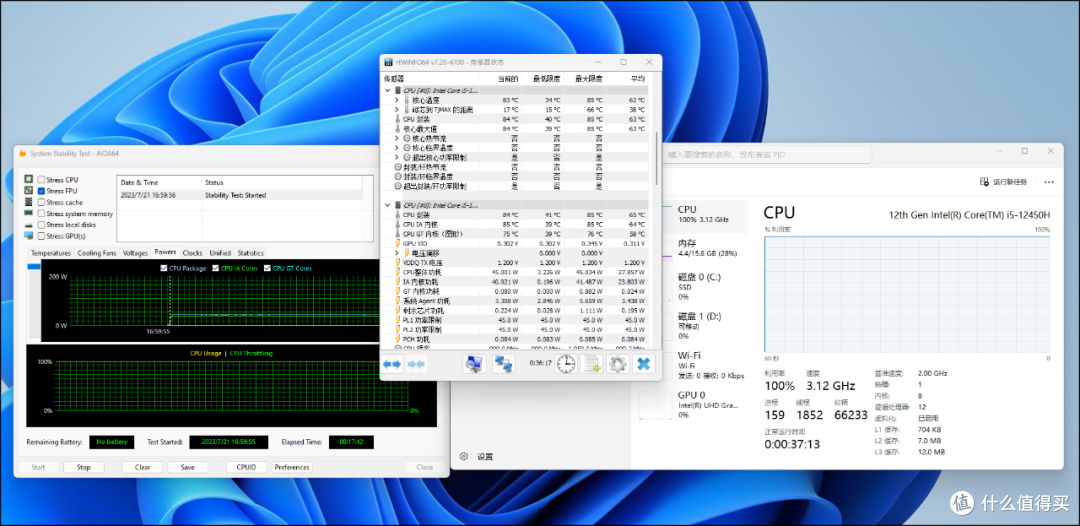Click the chip icon beside Stress CPU
Screen dimensions: 1080x526
(29, 180)
